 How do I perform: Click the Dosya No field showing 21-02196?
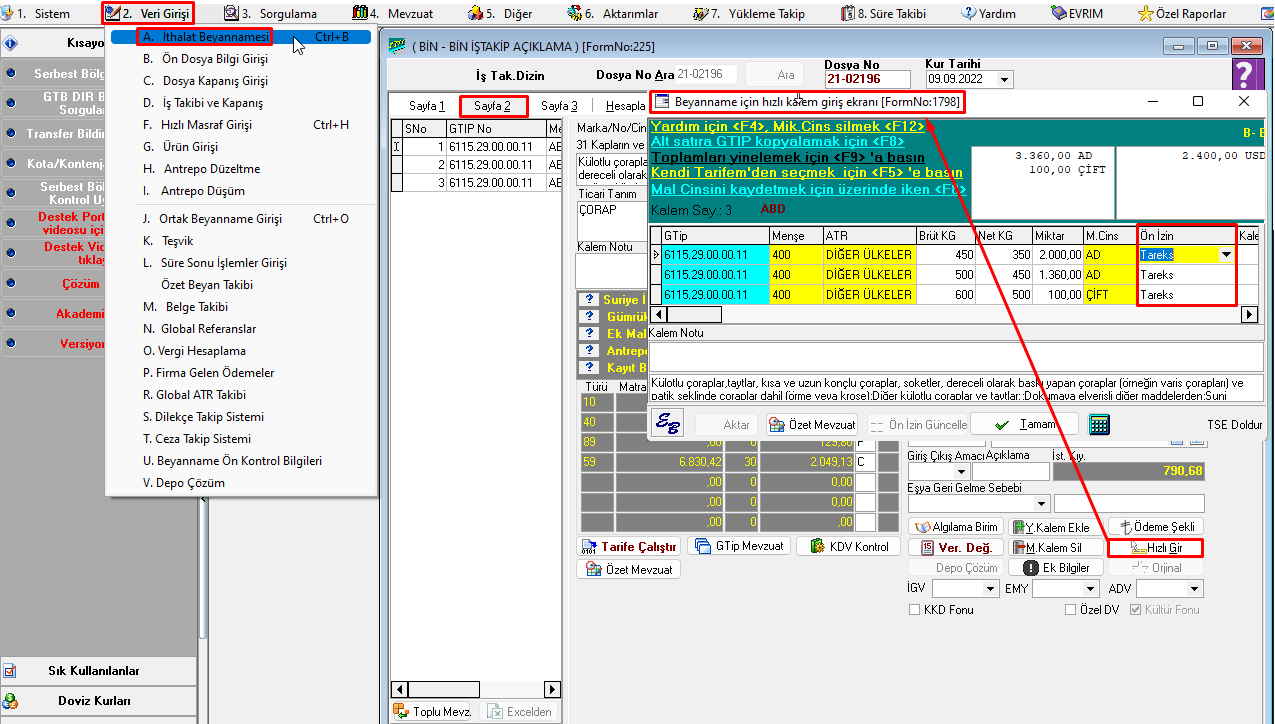pos(868,80)
